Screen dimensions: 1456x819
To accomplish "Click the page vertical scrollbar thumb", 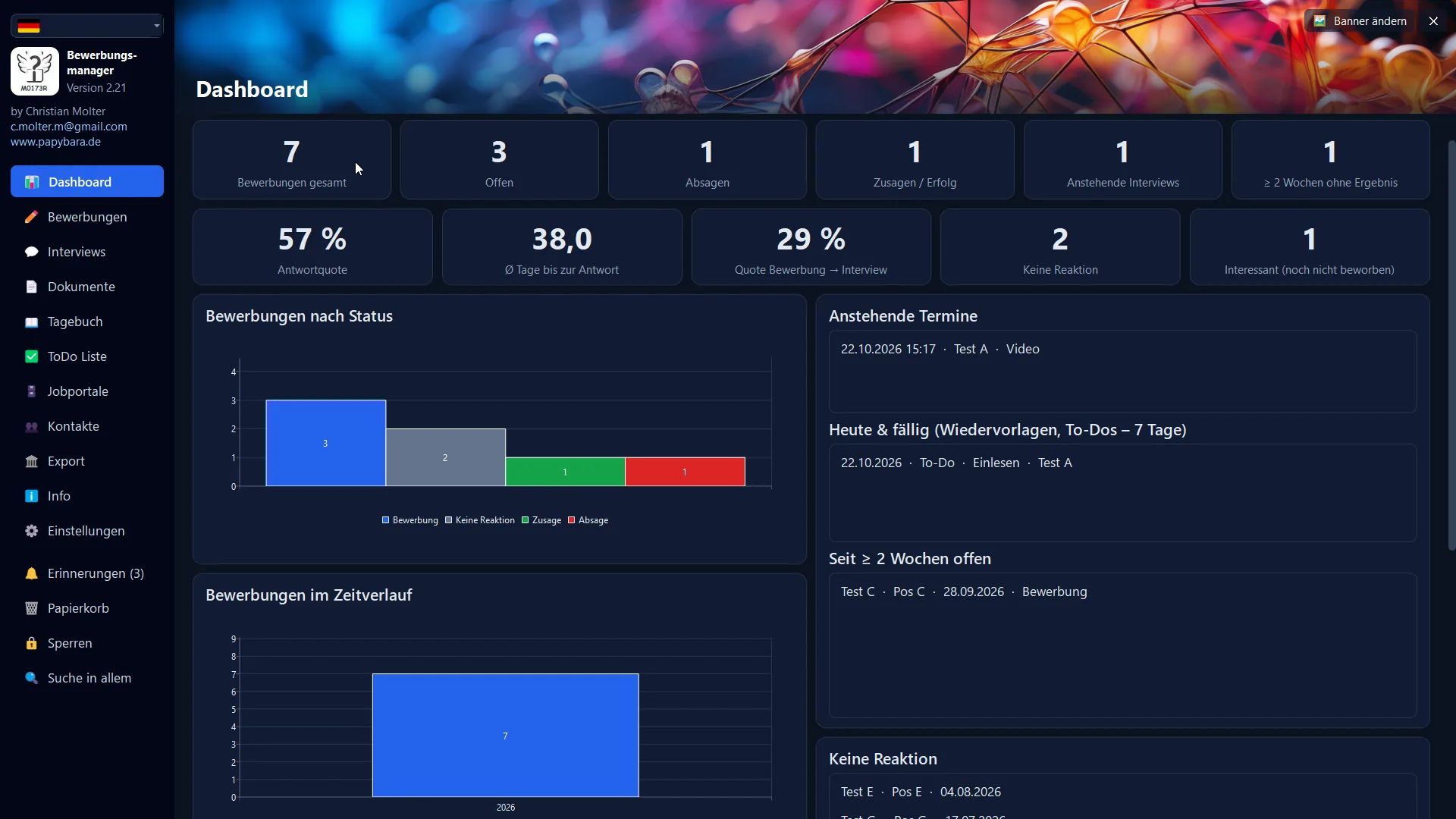I will 1451,345.
